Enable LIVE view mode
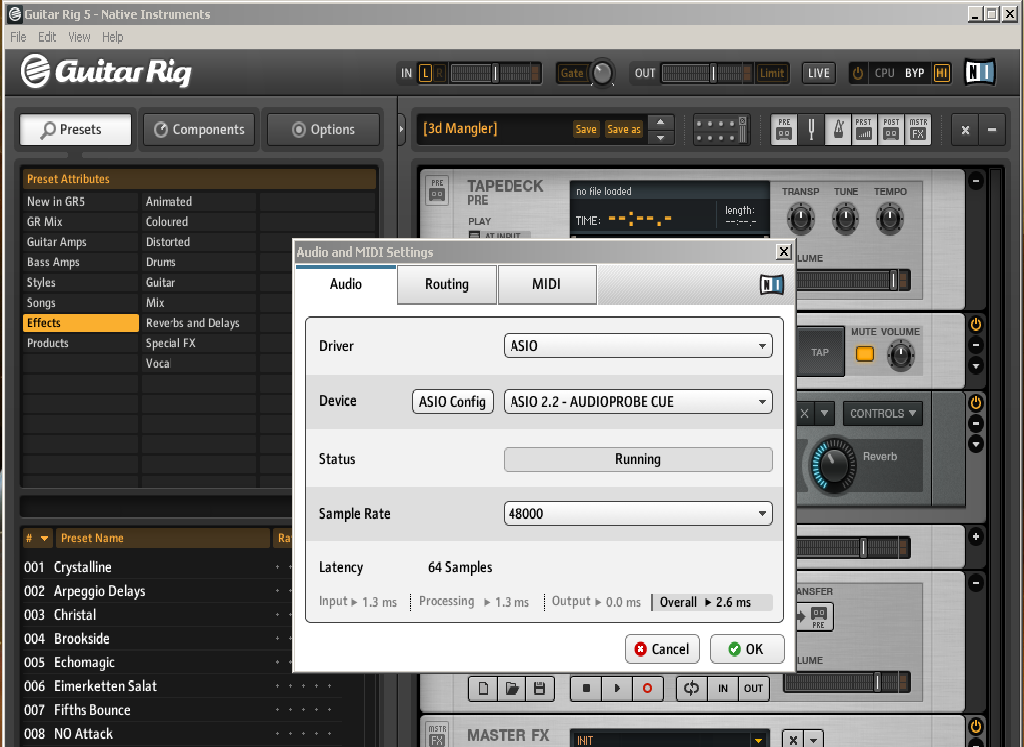Image resolution: width=1024 pixels, height=747 pixels. click(x=818, y=73)
